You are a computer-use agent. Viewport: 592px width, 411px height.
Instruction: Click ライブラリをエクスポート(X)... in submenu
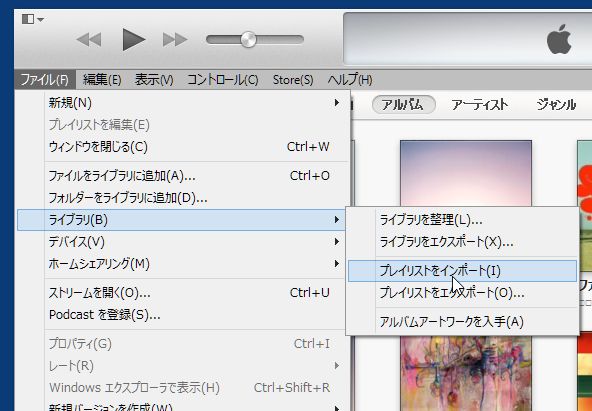[x=462, y=242]
